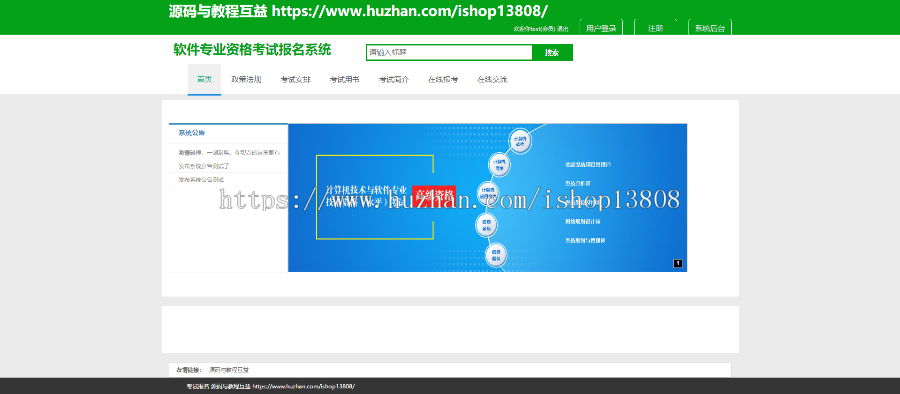This screenshot has height=394, width=900.
Task: Click the blue banner slide image
Action: click(x=487, y=198)
